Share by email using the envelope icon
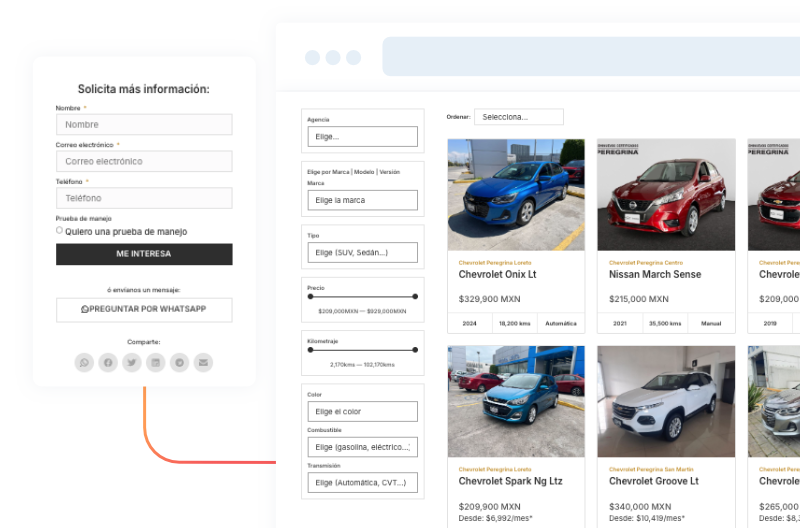Screen dimensions: 800x528 pyautogui.click(x=203, y=363)
